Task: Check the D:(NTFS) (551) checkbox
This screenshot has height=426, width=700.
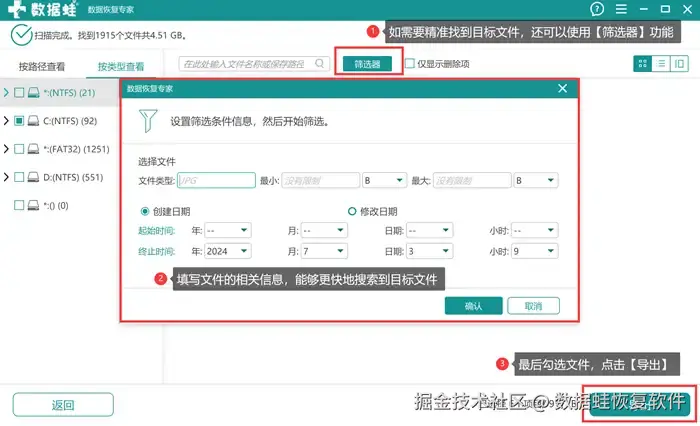Action: (19, 177)
